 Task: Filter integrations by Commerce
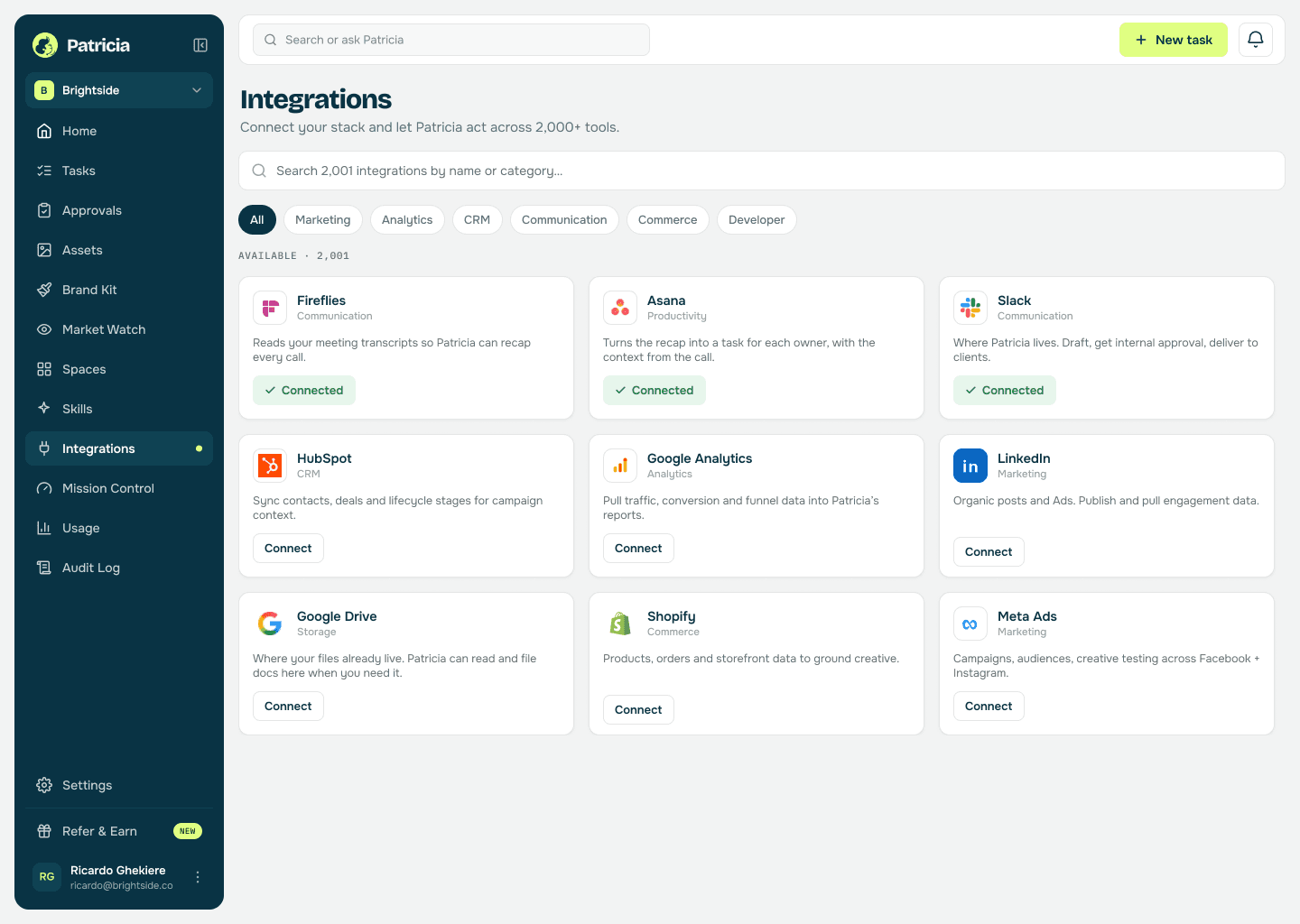pyautogui.click(x=668, y=220)
